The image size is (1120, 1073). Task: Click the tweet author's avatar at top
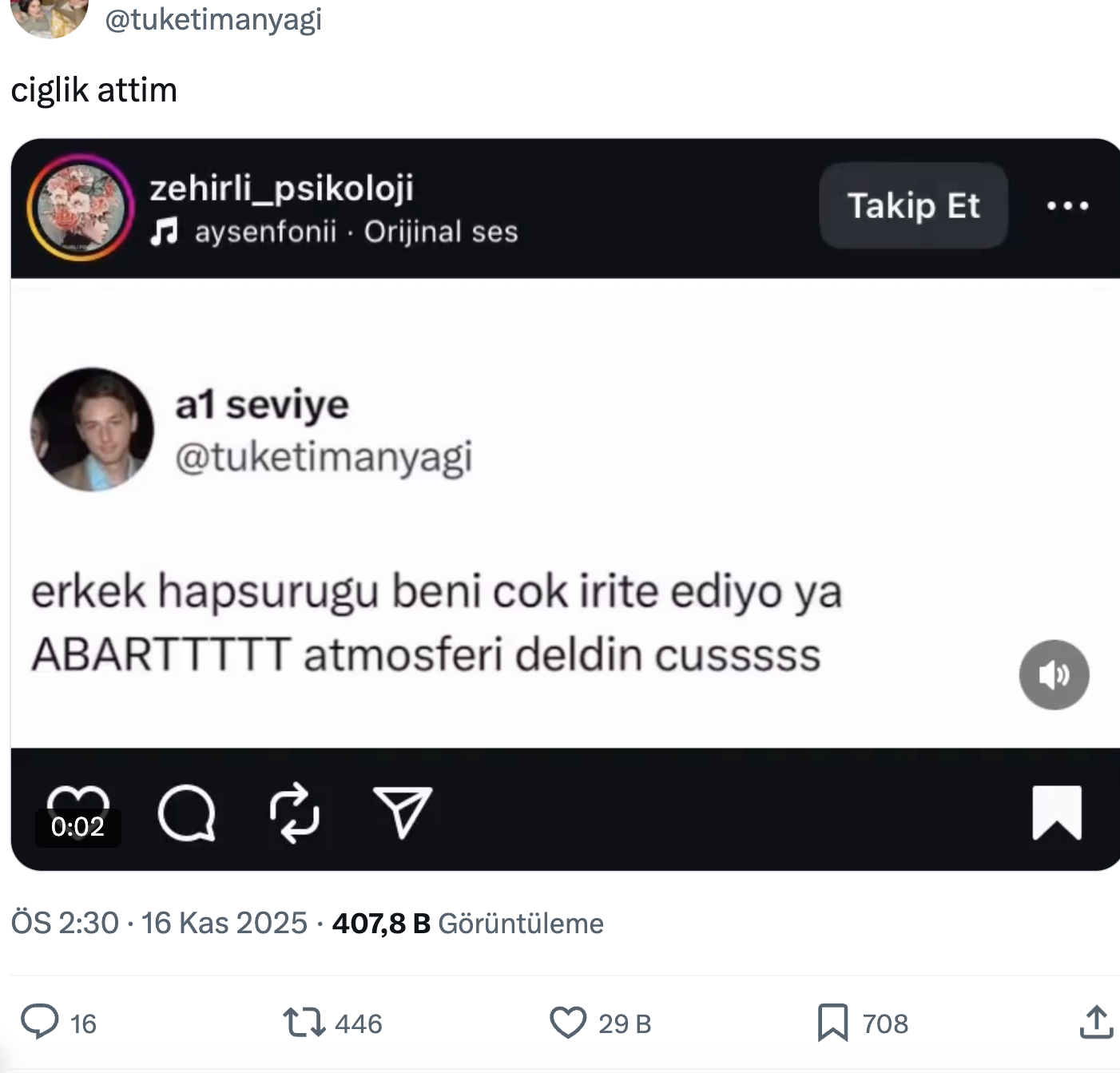50,16
